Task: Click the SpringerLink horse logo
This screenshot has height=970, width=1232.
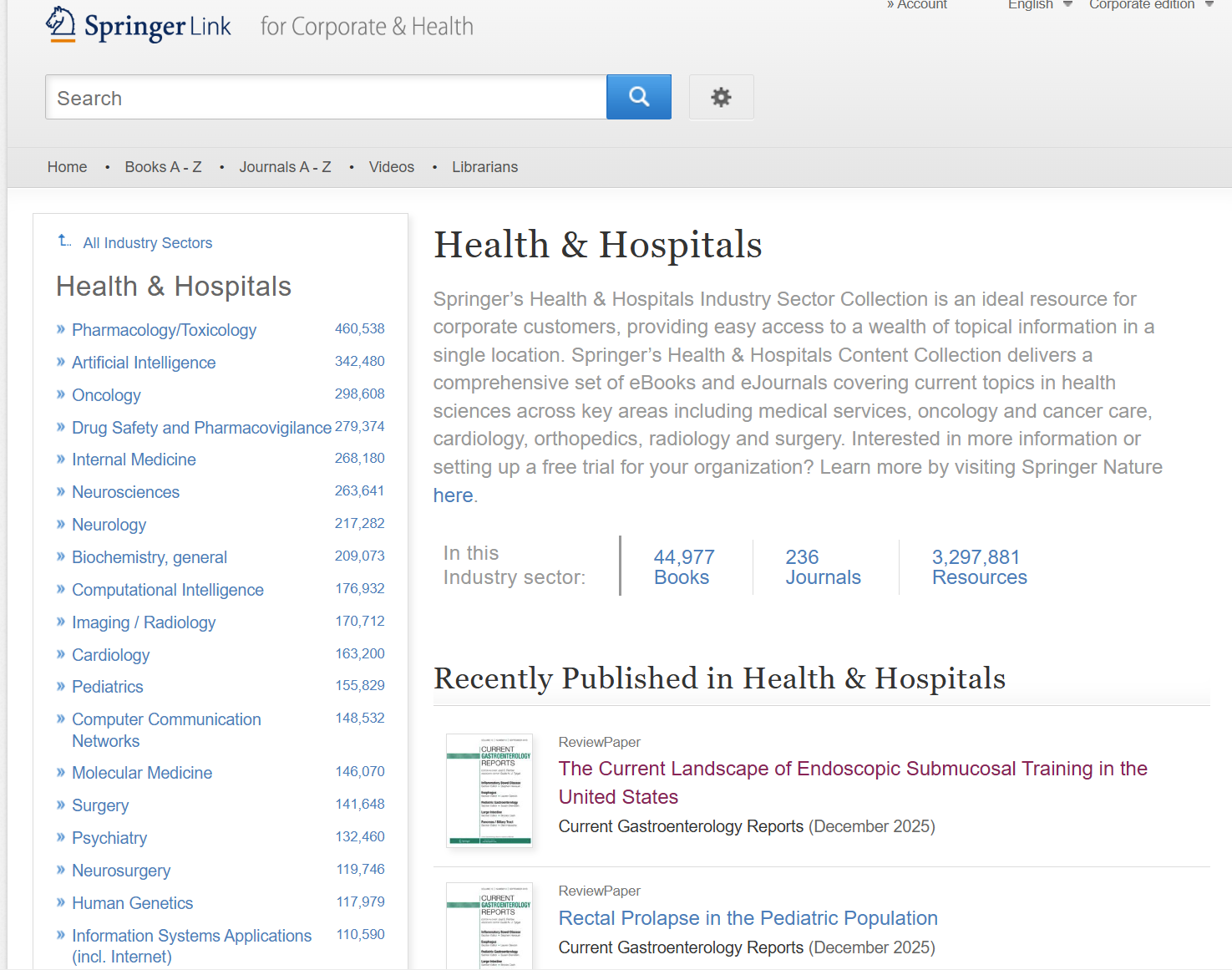Action: [60, 24]
